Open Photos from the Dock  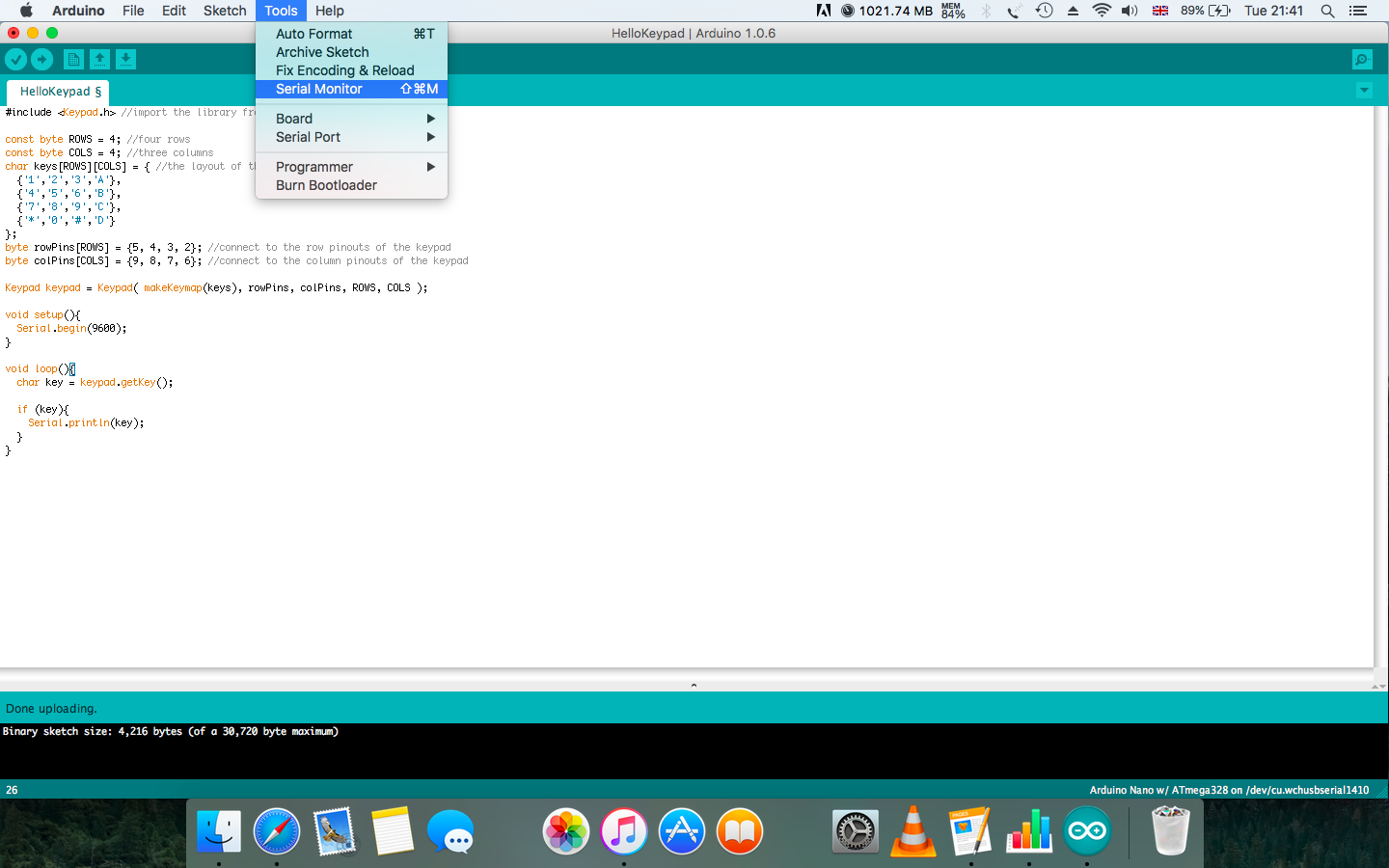[x=566, y=830]
